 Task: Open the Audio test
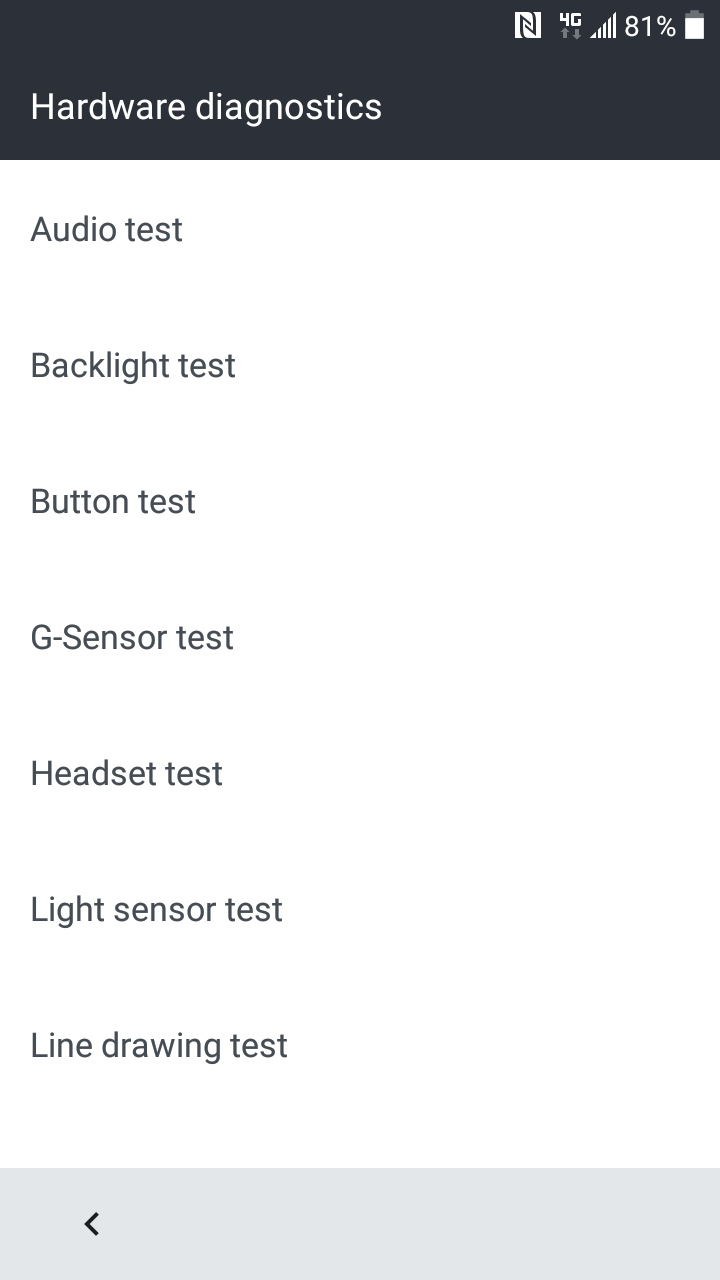click(360, 230)
